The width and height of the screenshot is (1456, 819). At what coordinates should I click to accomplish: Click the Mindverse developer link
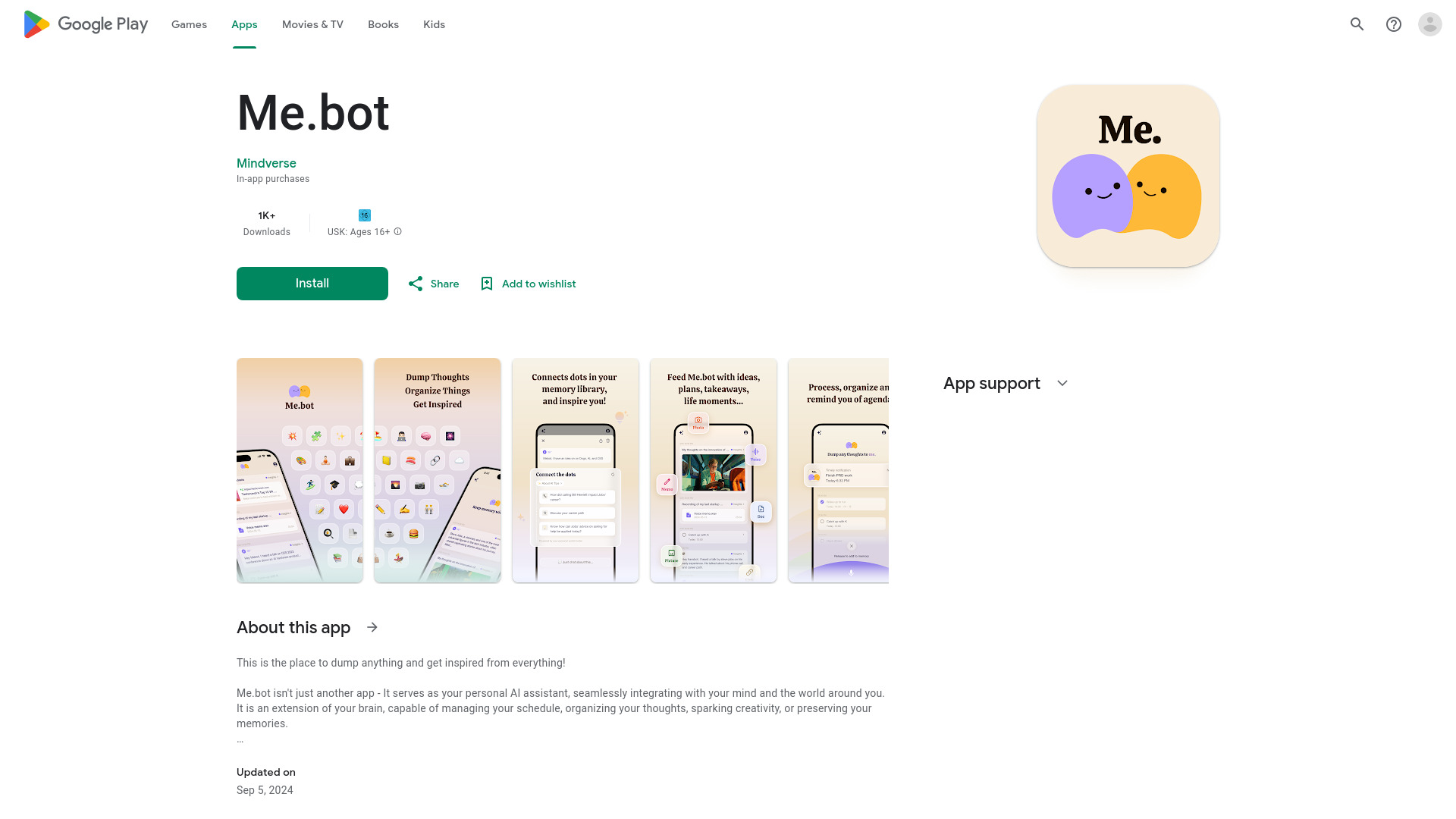[x=266, y=163]
